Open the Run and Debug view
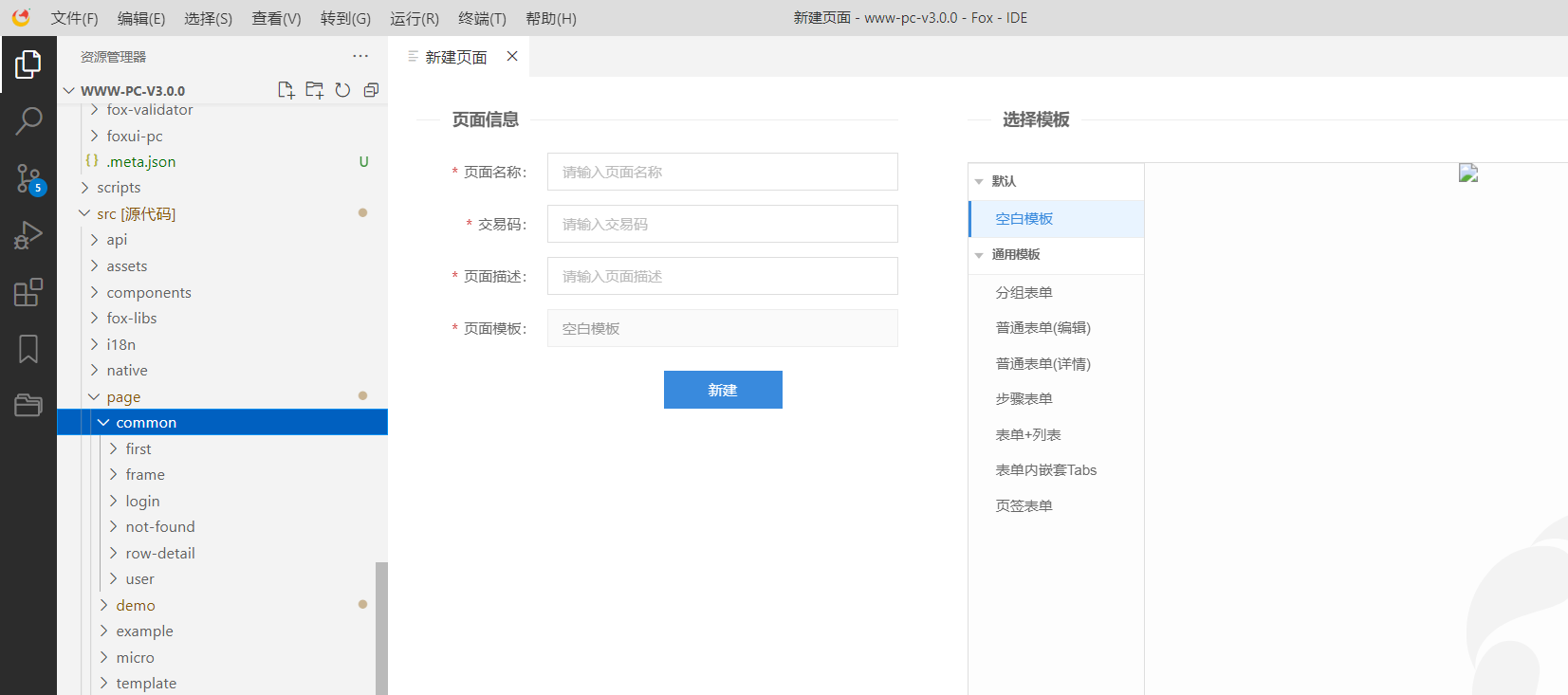This screenshot has height=695, width=1568. pos(28,235)
